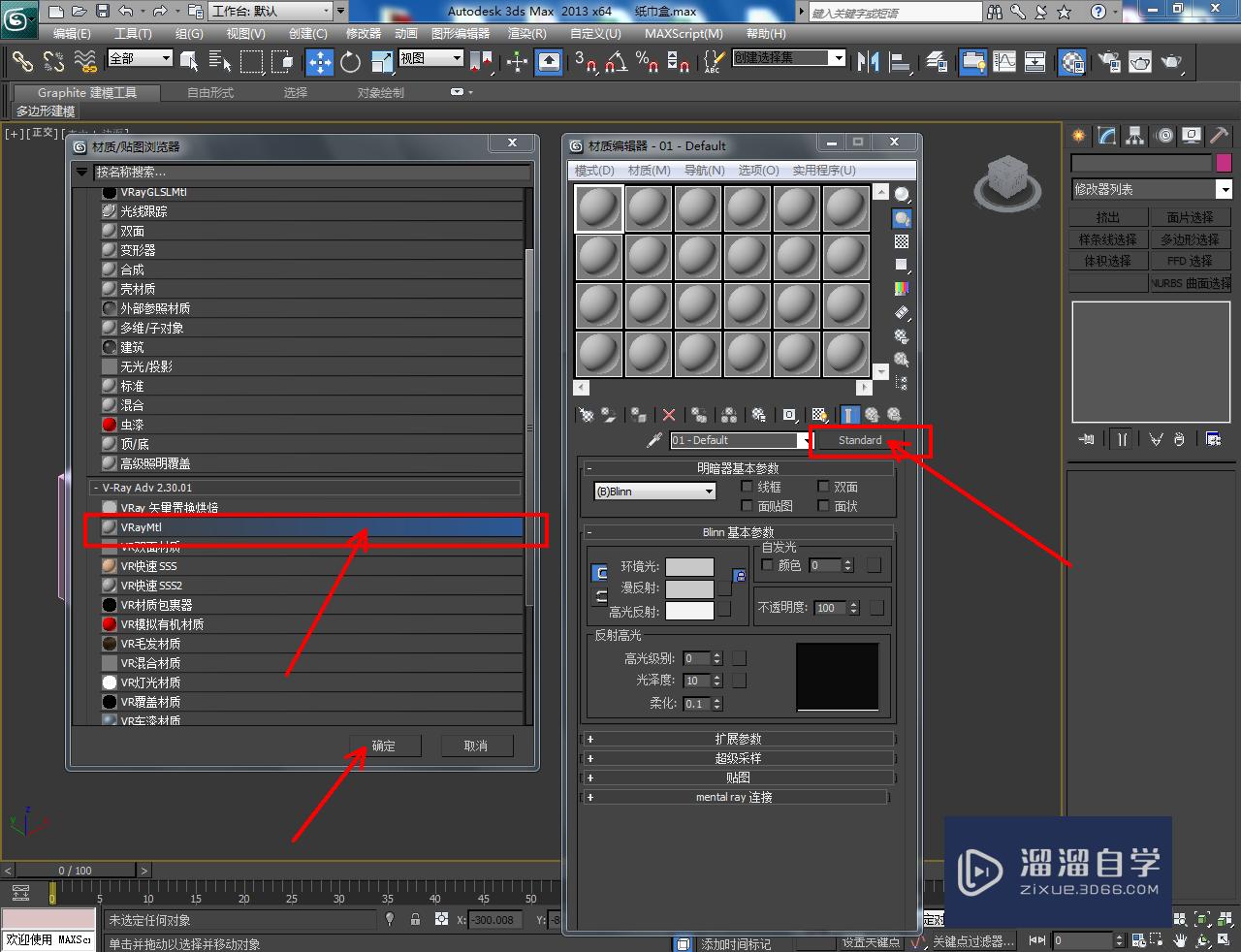The width and height of the screenshot is (1241, 952).
Task: Click FFD 选择 modifier button
Action: (1190, 261)
